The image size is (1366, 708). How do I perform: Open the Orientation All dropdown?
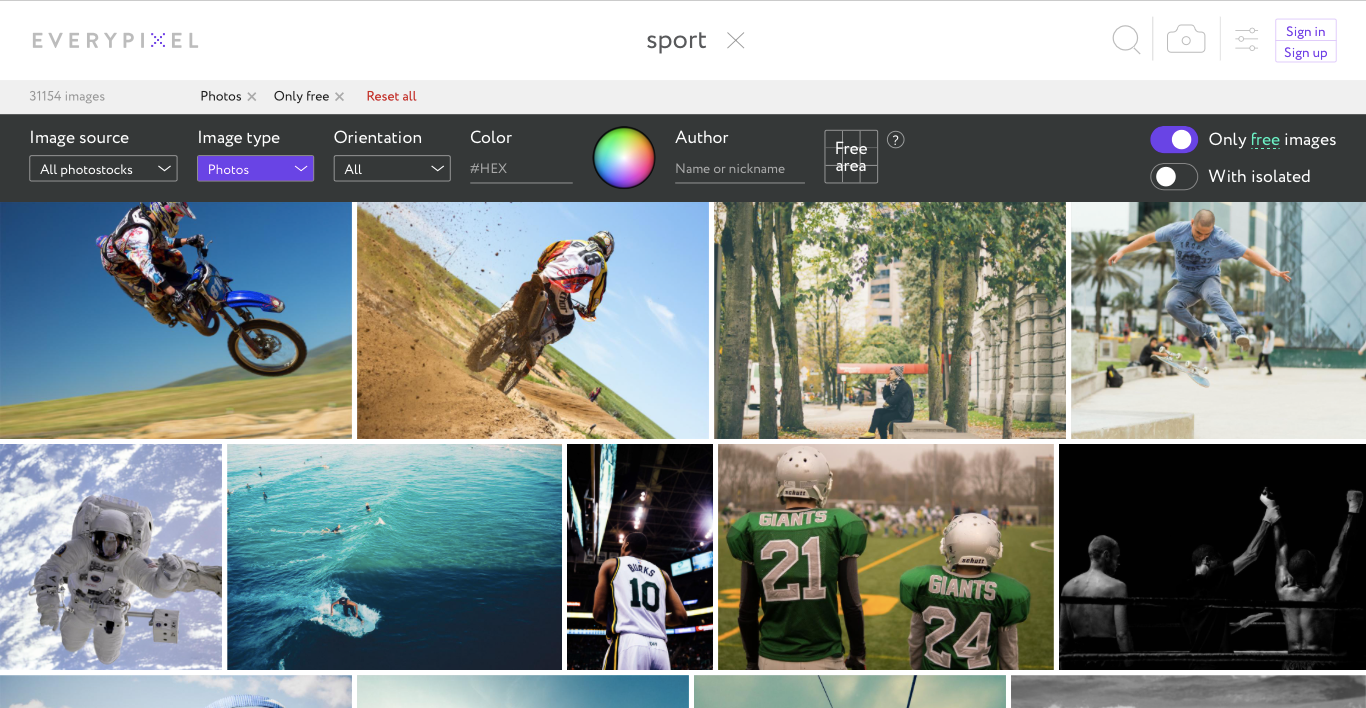point(392,169)
